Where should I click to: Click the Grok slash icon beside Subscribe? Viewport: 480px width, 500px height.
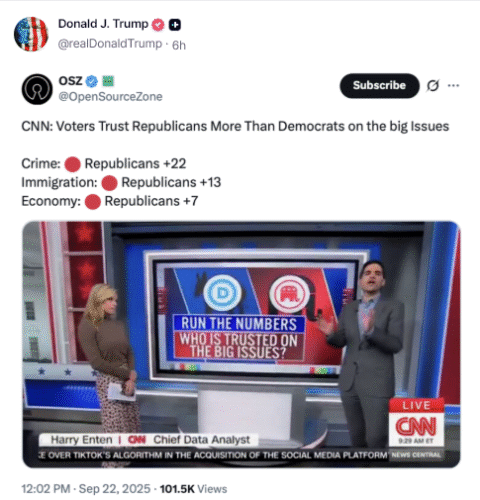[x=433, y=86]
